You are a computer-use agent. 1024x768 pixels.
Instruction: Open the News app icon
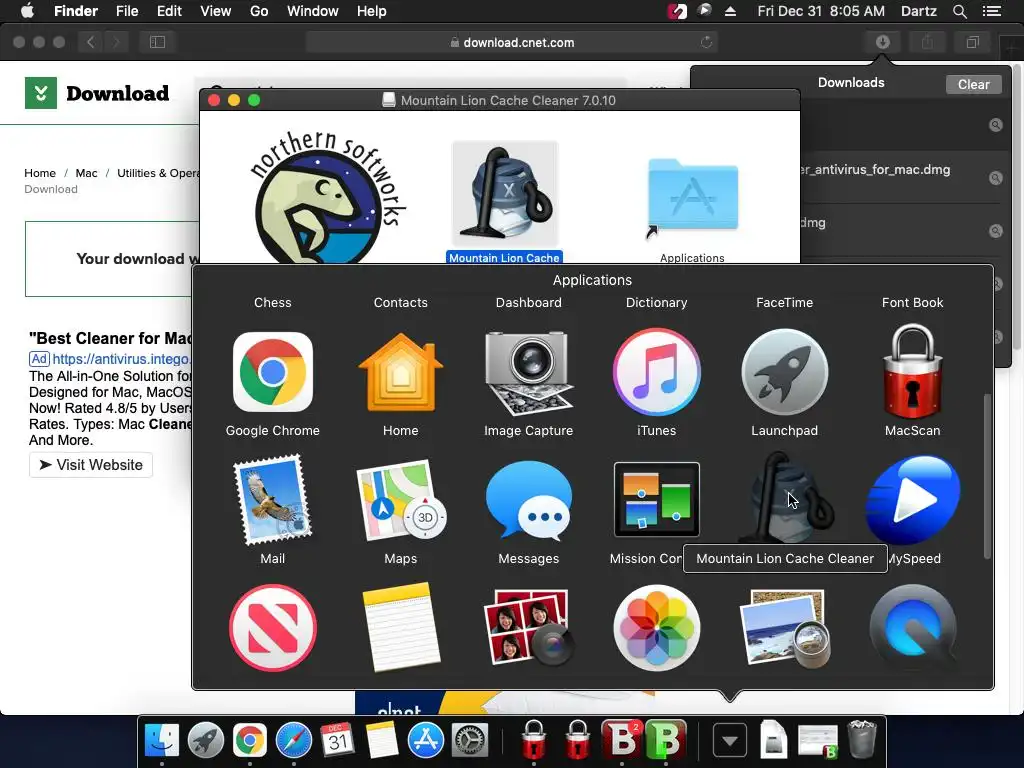click(x=272, y=628)
